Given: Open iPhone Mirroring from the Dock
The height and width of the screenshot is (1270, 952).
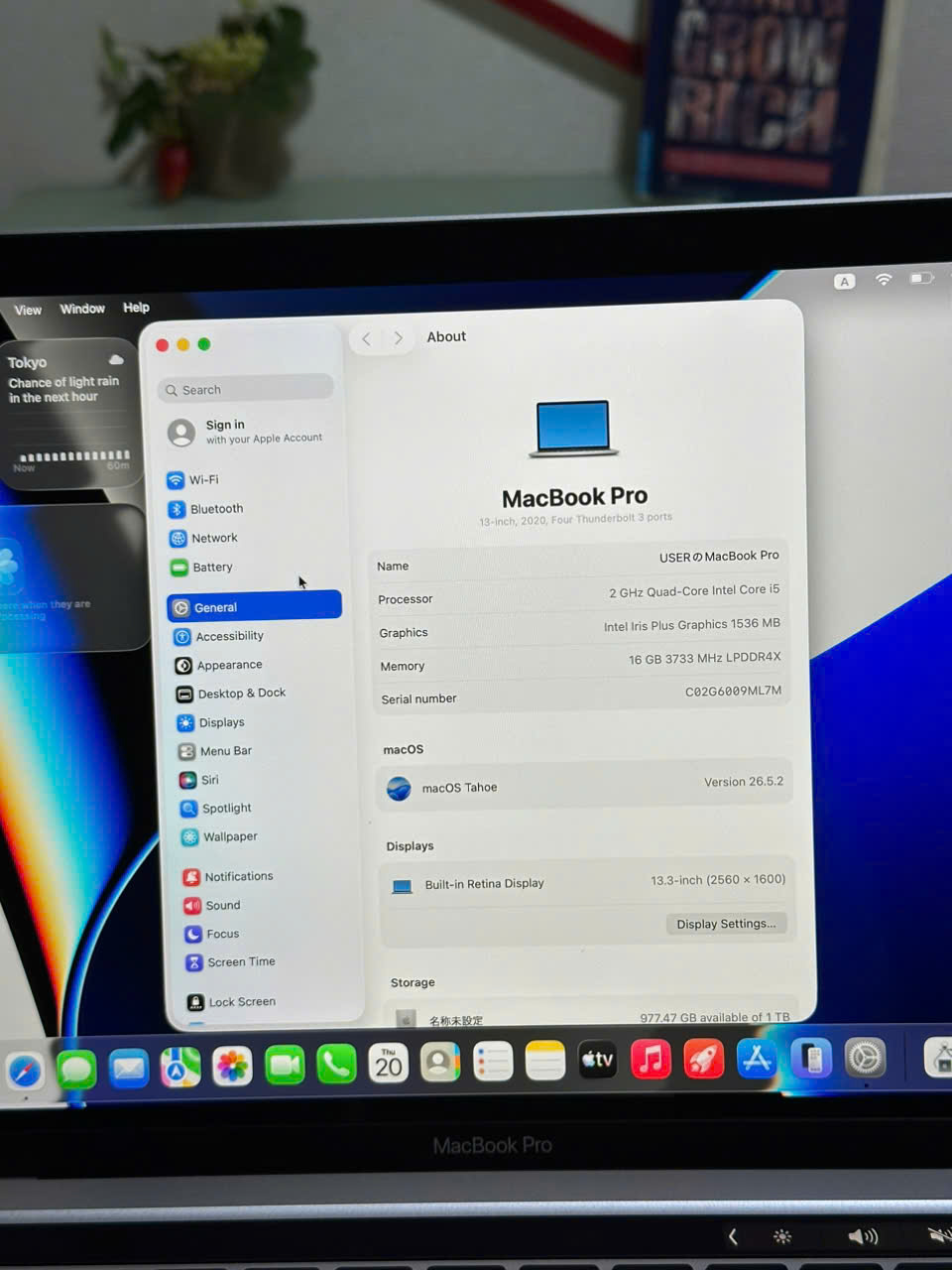Looking at the screenshot, I should pyautogui.click(x=811, y=1059).
